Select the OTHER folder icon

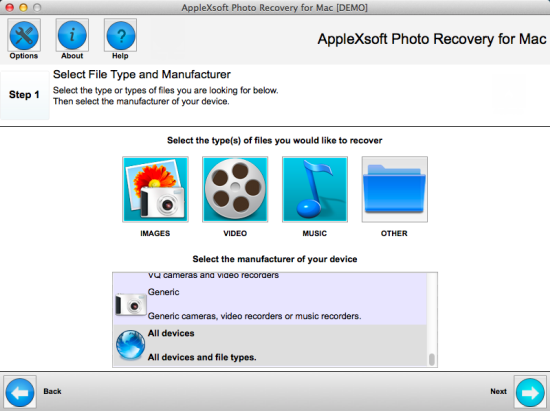395,189
